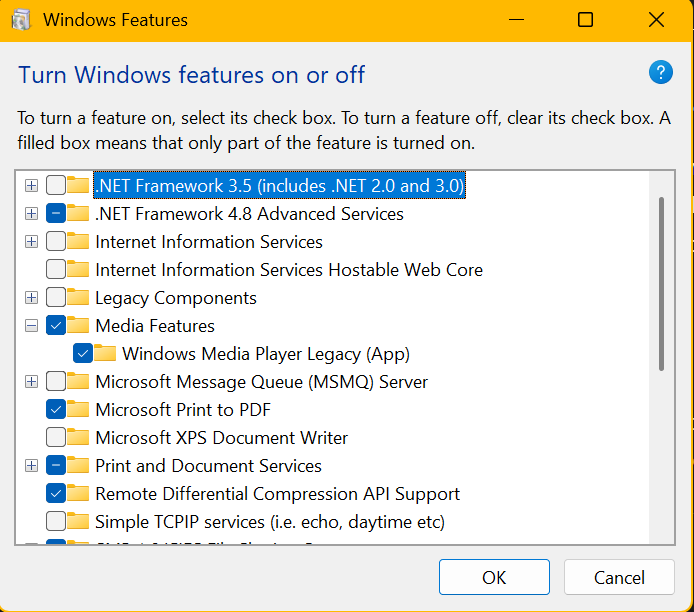Click folder icon beside Simple TCPIP services
Viewport: 694px width, 612px height.
point(78,521)
